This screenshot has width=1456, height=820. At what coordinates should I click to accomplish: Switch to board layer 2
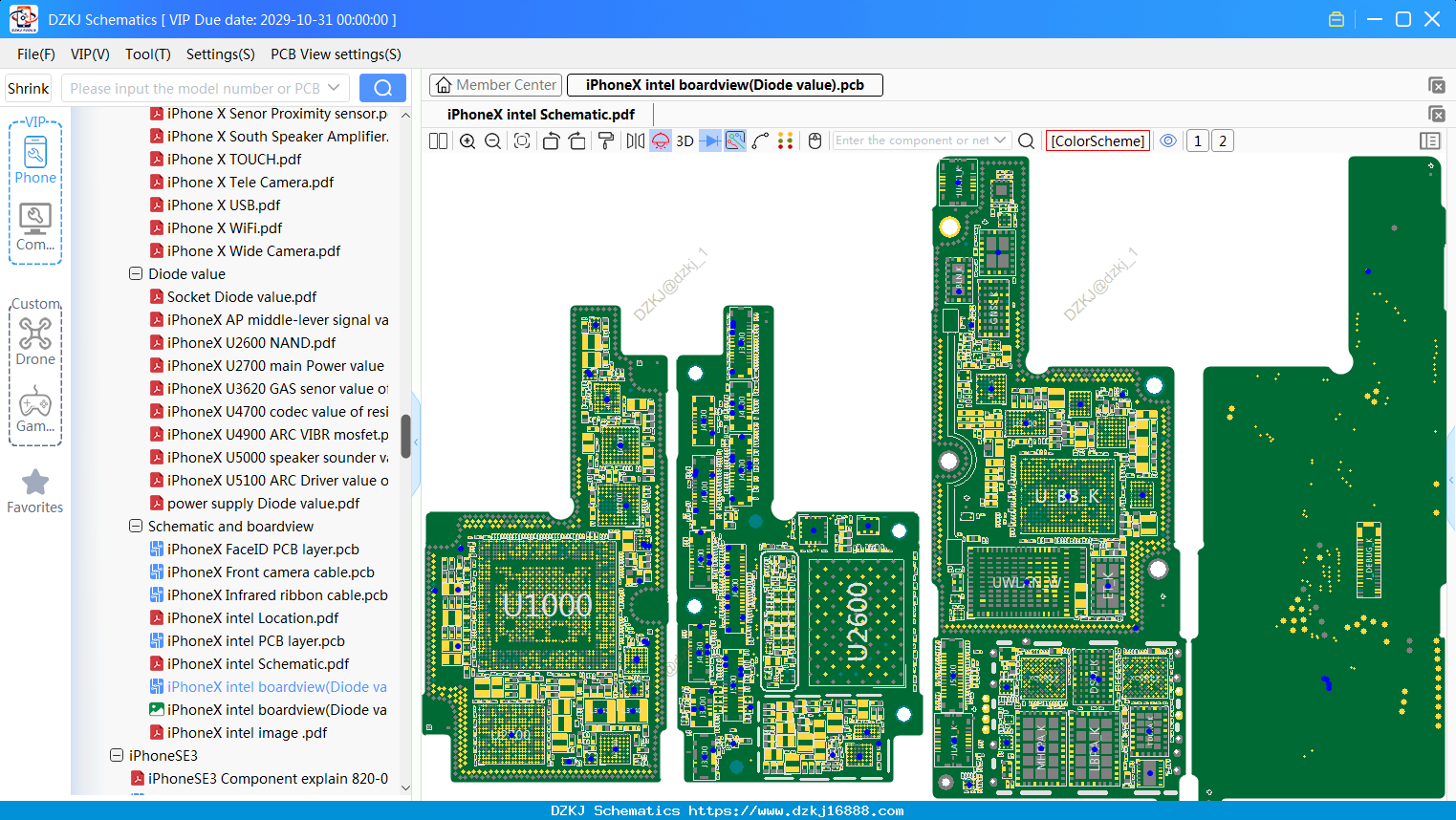tap(1223, 141)
